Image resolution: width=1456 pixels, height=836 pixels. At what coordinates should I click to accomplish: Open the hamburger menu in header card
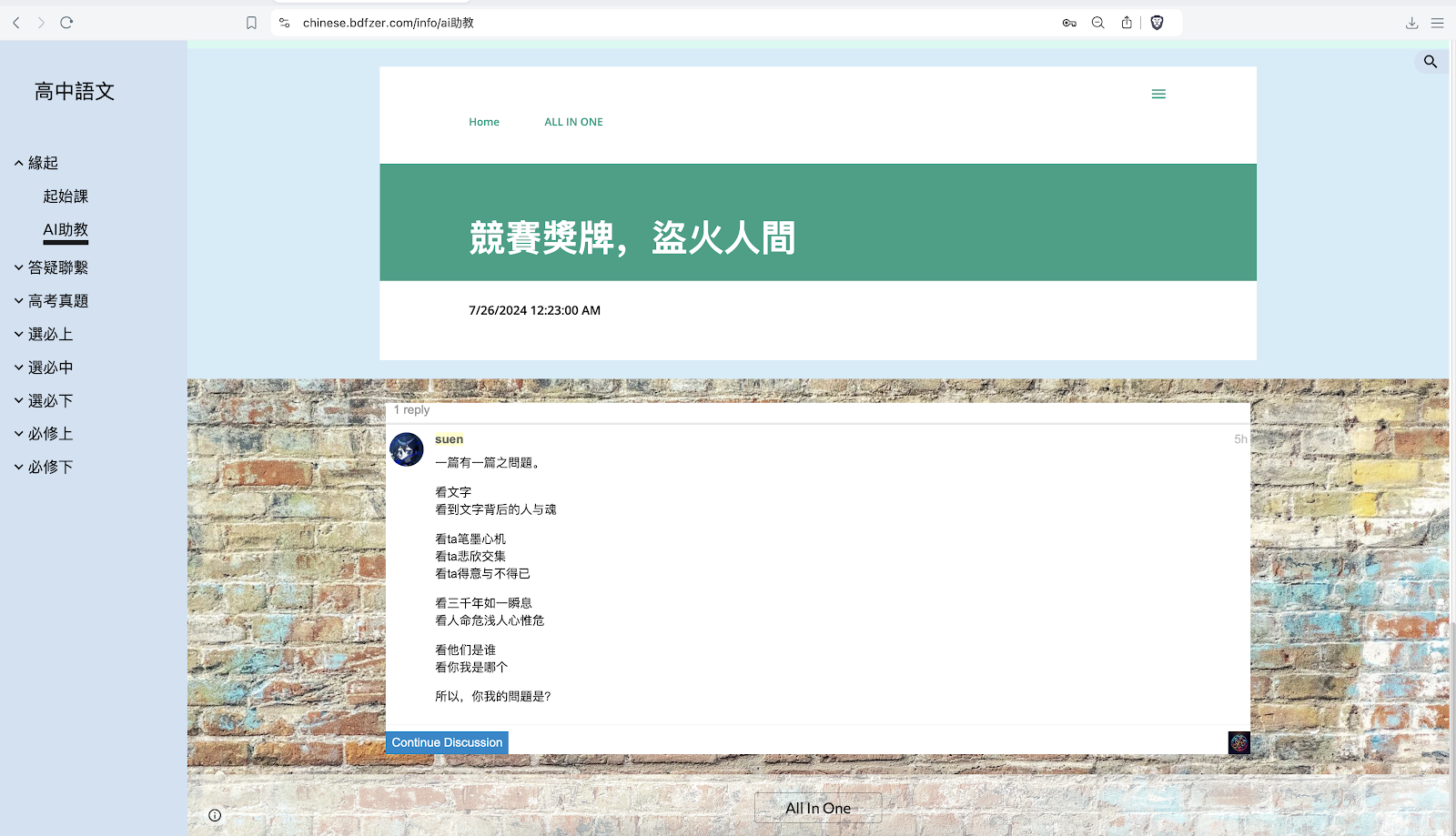pos(1158,94)
